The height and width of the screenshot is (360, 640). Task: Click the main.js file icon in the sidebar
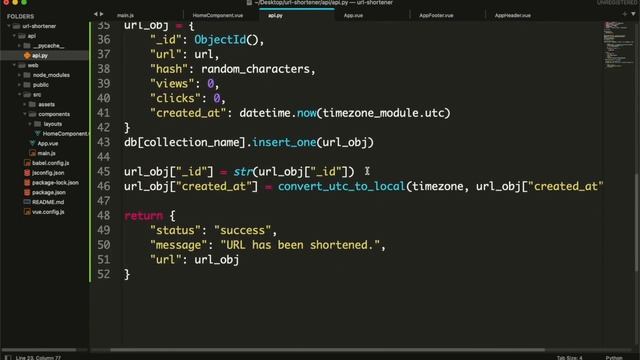point(32,153)
